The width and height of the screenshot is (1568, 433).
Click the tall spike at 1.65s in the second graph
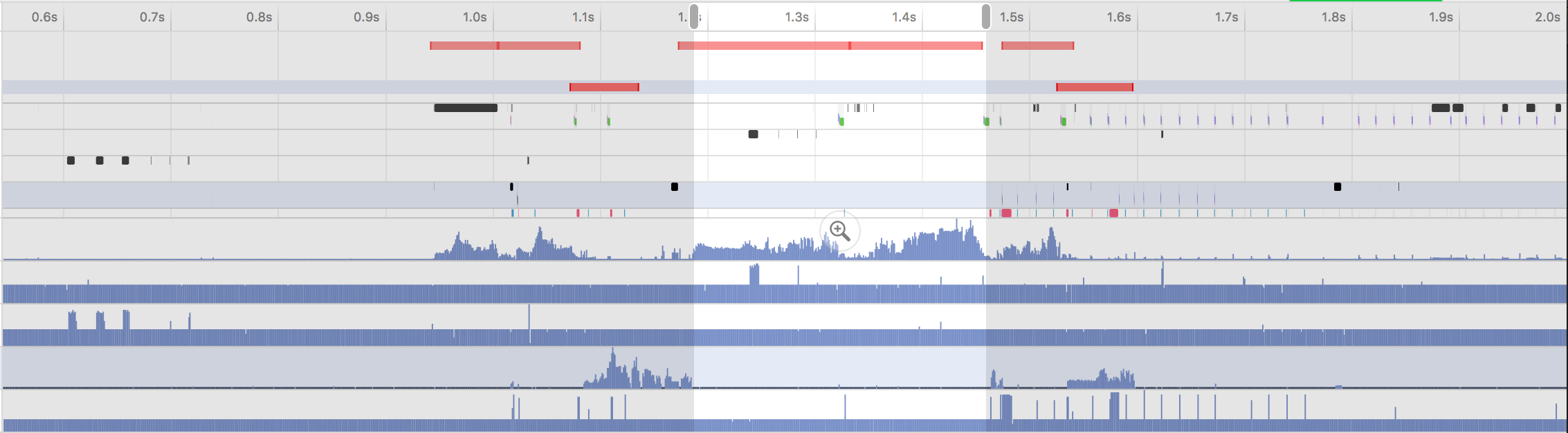pos(1163,274)
